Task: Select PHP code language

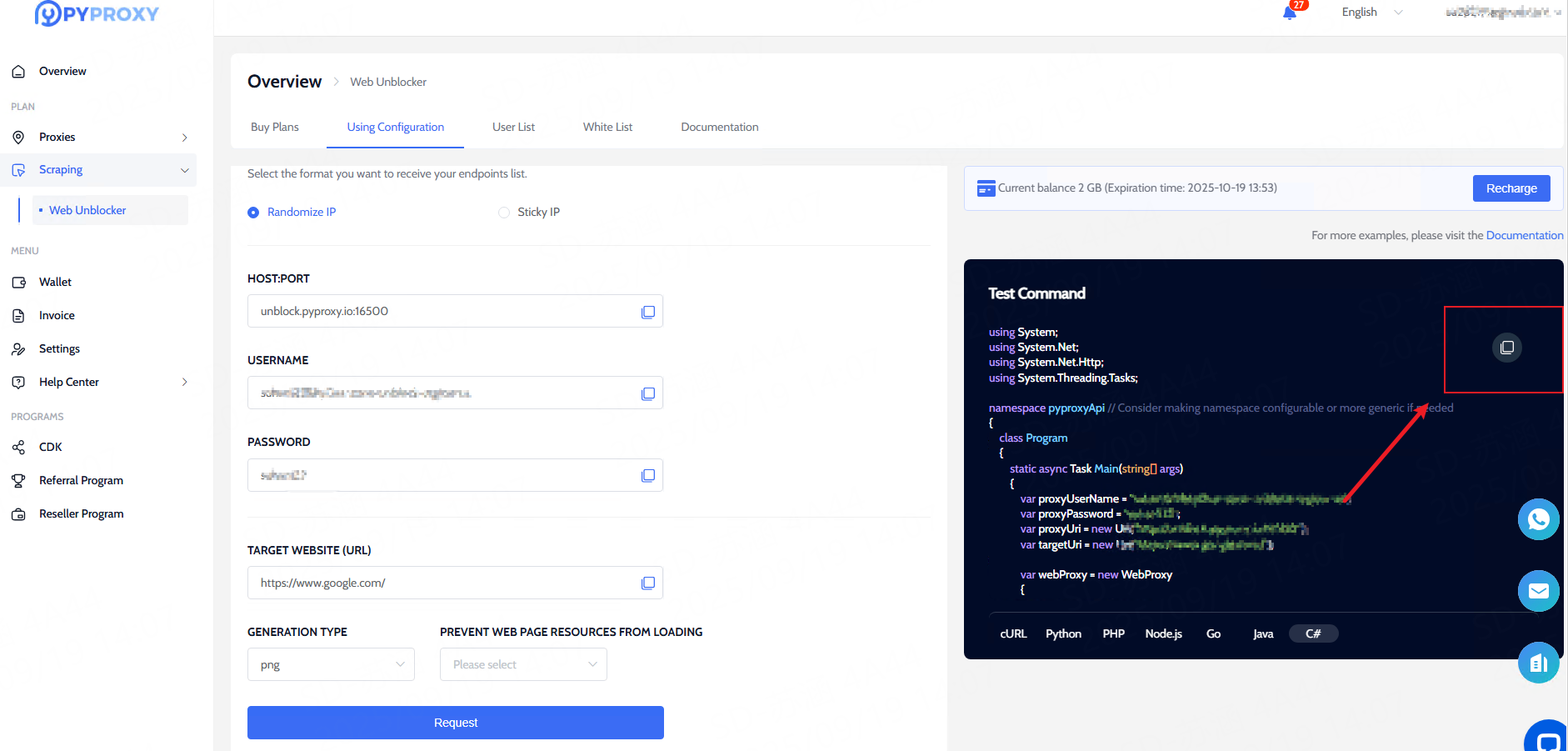Action: 1113,634
